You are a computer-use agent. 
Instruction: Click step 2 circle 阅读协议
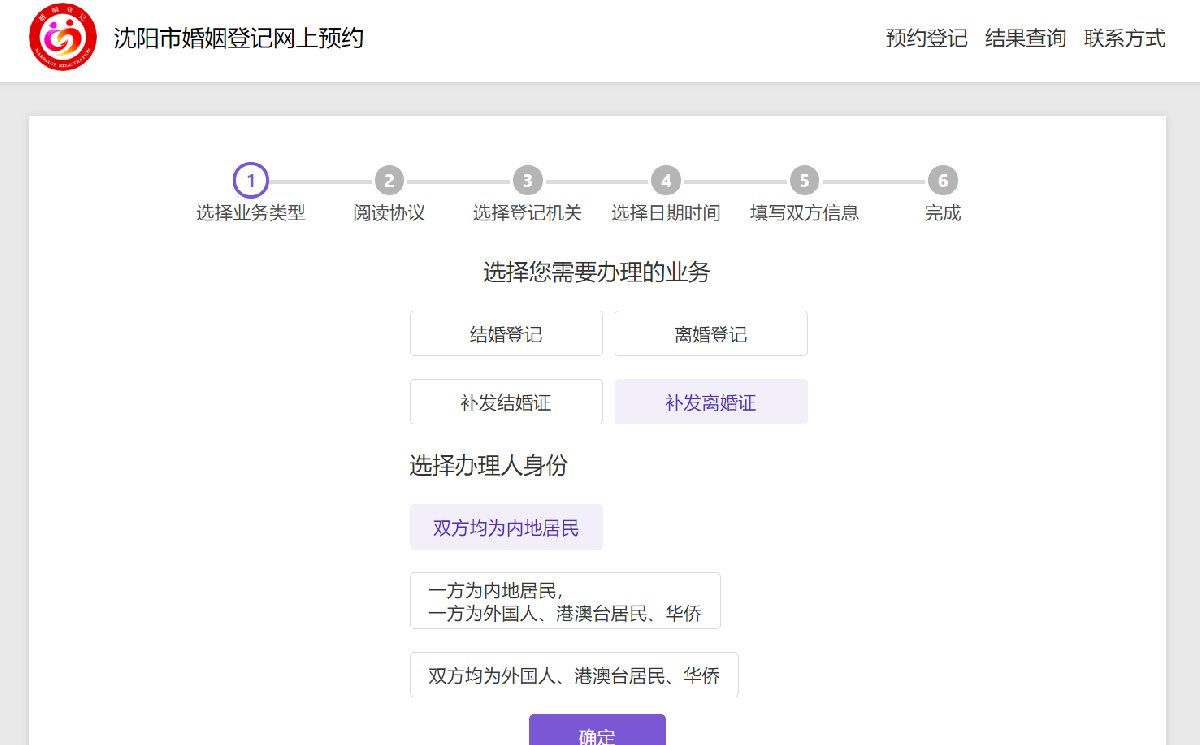pyautogui.click(x=389, y=181)
